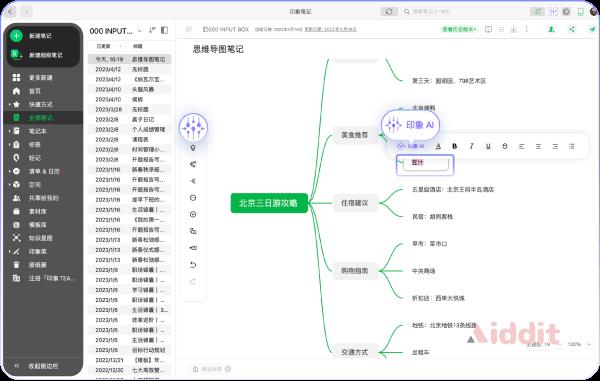
Task: Click the note list sort icon
Action: click(152, 30)
